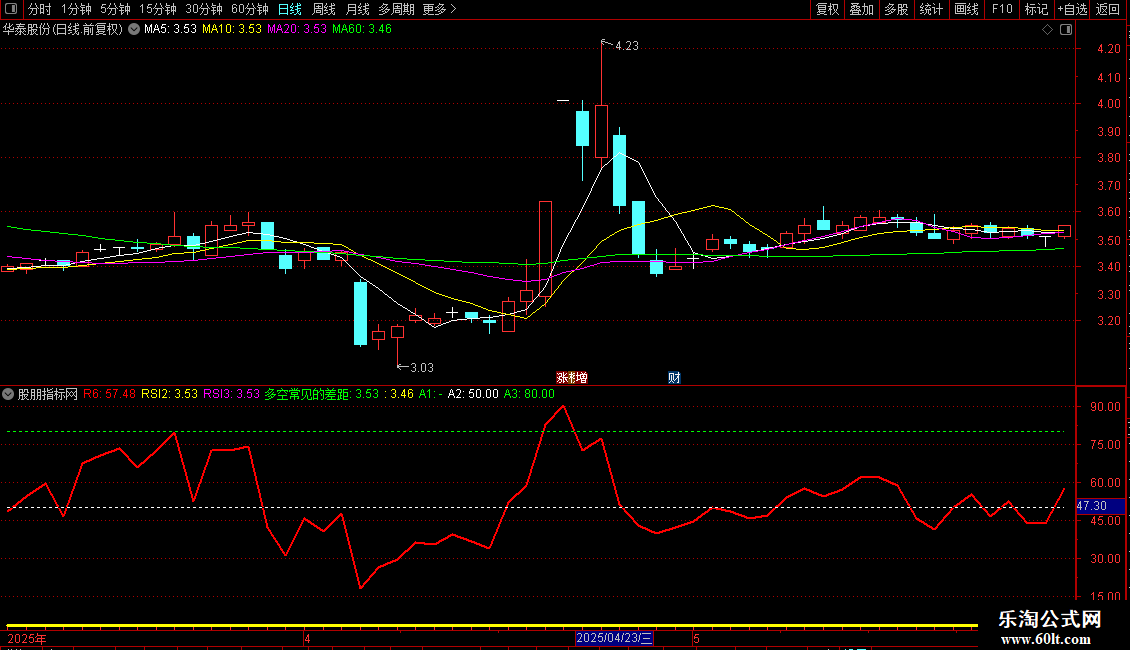Viewport: 1130px width, 650px height.
Task: Click the 返回 back button
Action: pyautogui.click(x=1108, y=9)
